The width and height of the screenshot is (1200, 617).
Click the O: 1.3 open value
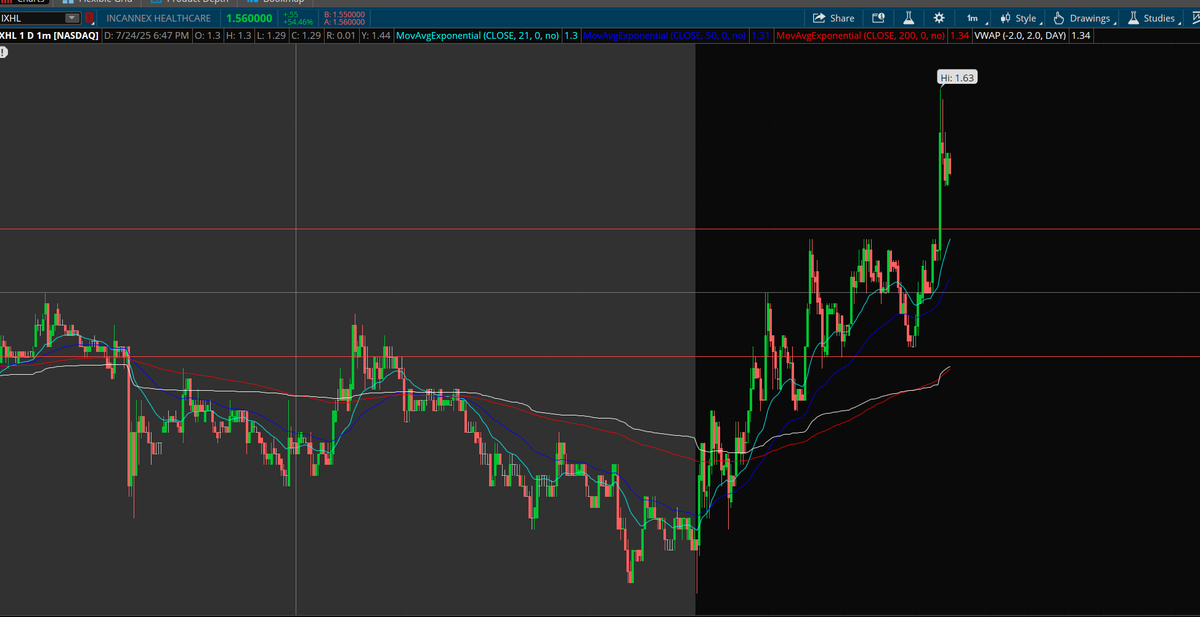(207, 36)
